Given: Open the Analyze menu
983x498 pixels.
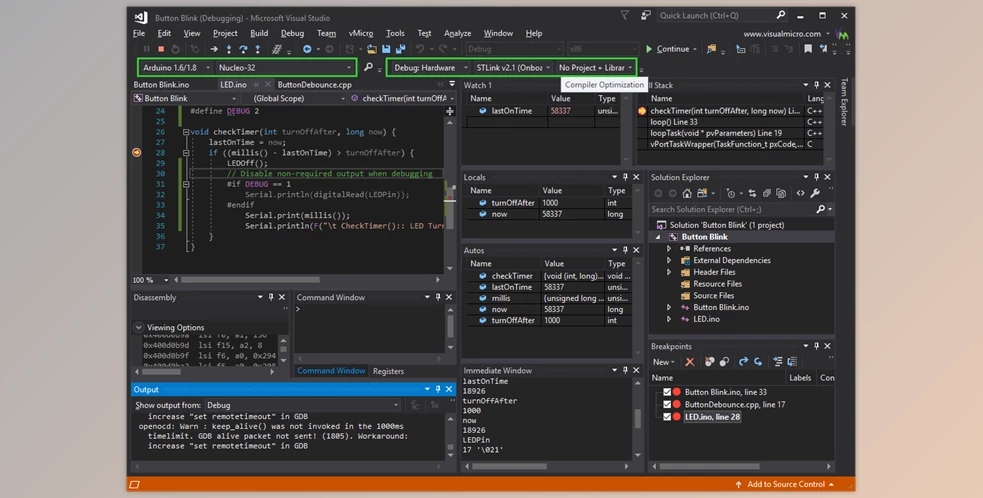Looking at the screenshot, I should coord(457,33).
